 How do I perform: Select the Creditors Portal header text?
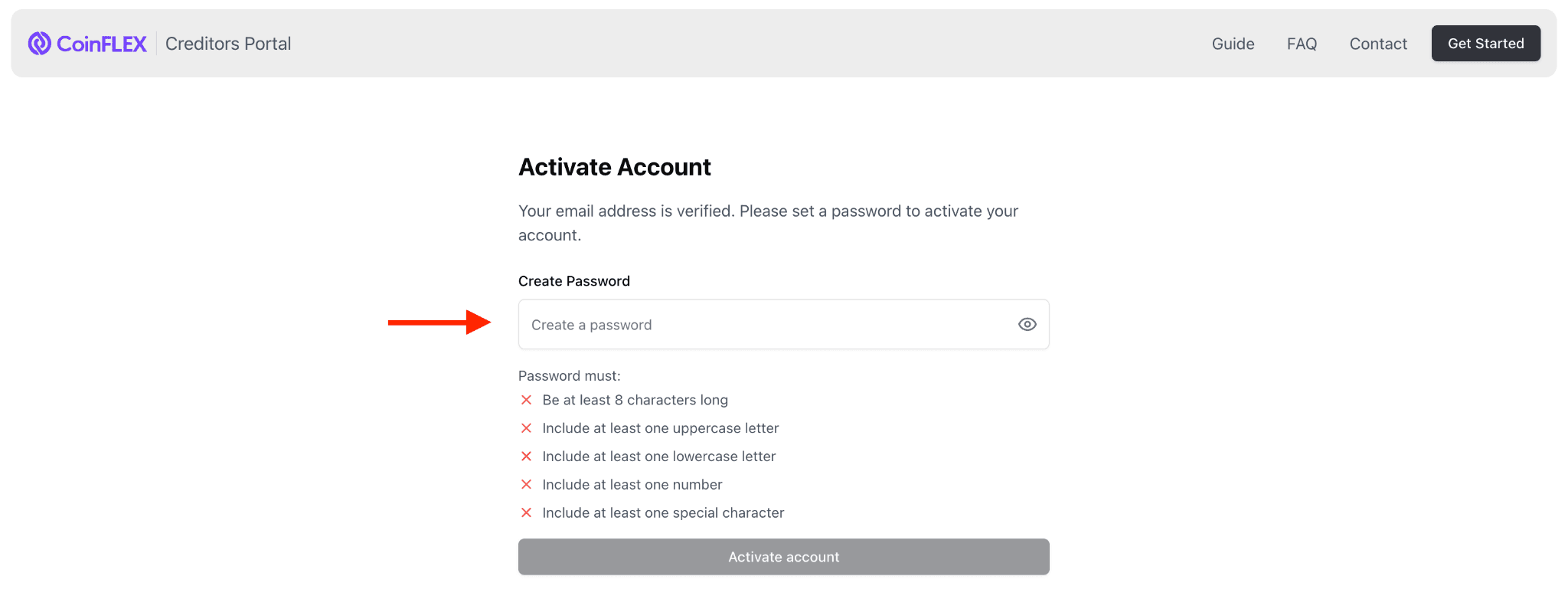227,44
